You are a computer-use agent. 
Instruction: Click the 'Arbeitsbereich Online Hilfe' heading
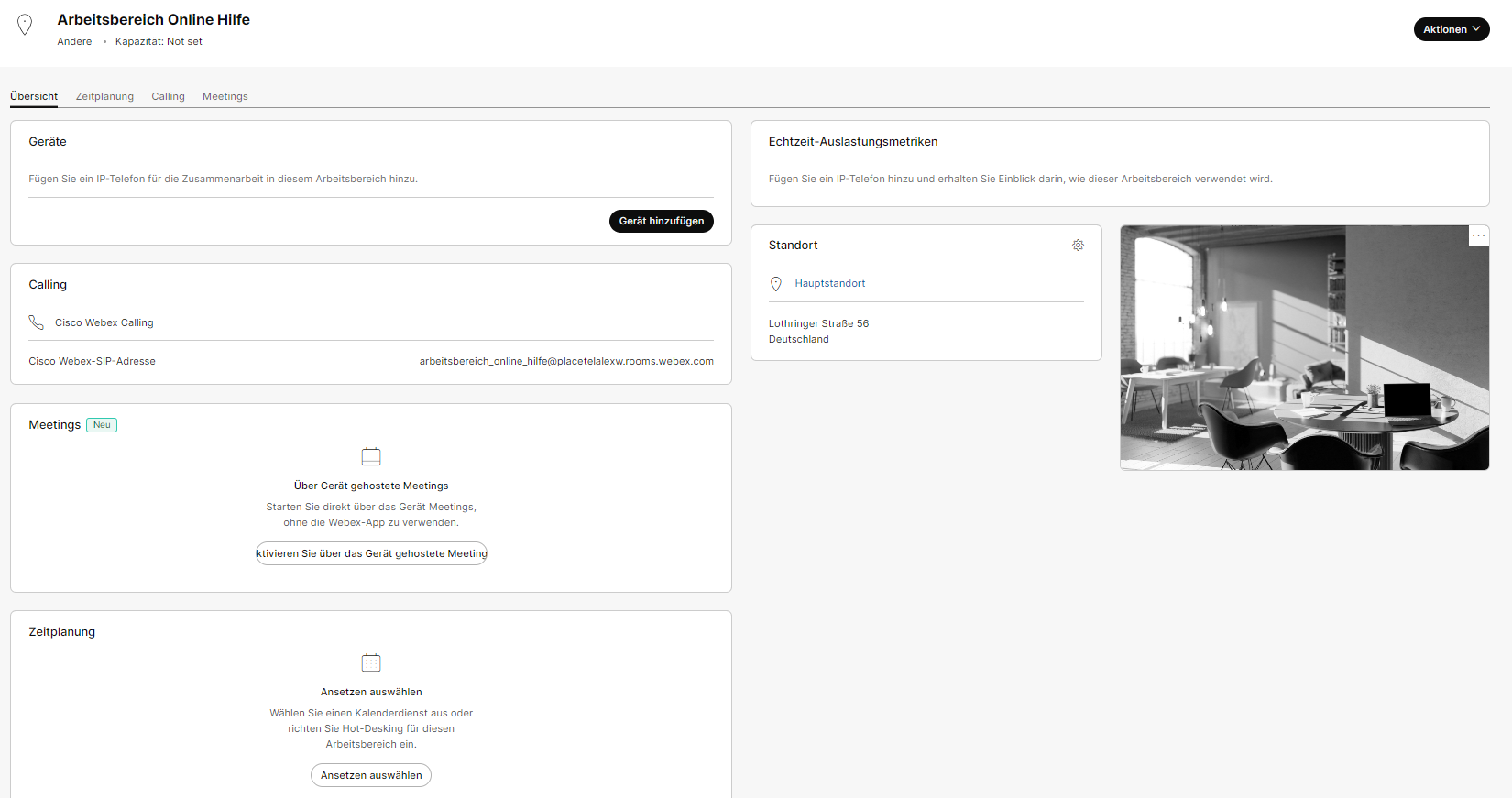click(154, 19)
